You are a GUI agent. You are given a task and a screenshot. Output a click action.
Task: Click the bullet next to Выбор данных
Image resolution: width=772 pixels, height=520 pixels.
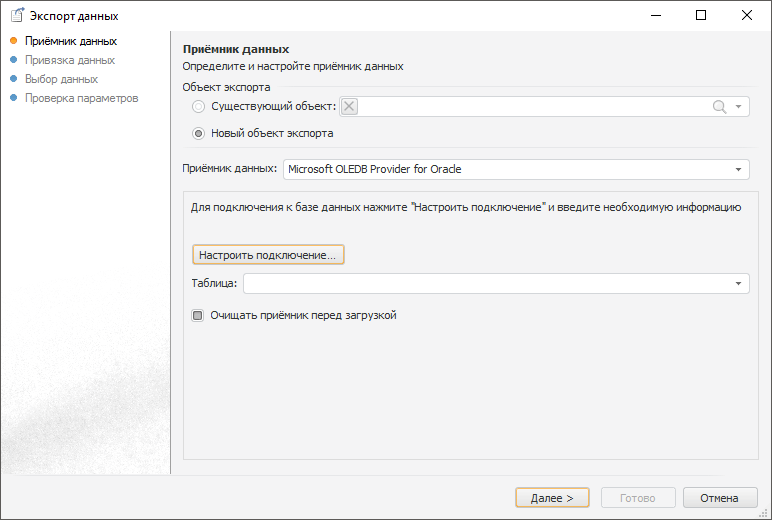click(x=13, y=79)
